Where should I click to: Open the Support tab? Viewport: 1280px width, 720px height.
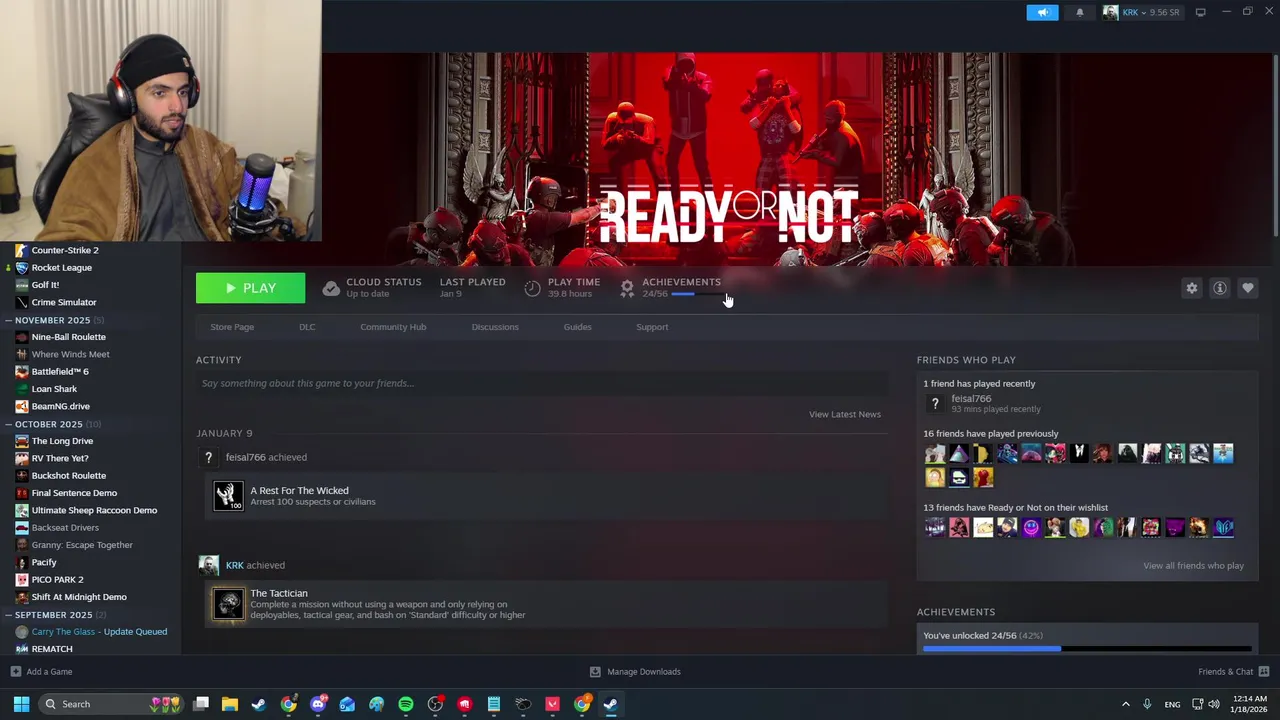652,327
